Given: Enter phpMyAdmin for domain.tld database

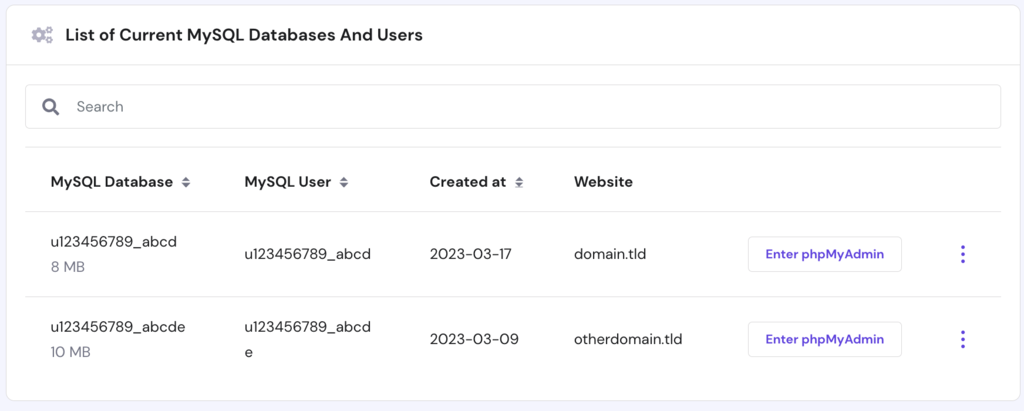Looking at the screenshot, I should [824, 254].
